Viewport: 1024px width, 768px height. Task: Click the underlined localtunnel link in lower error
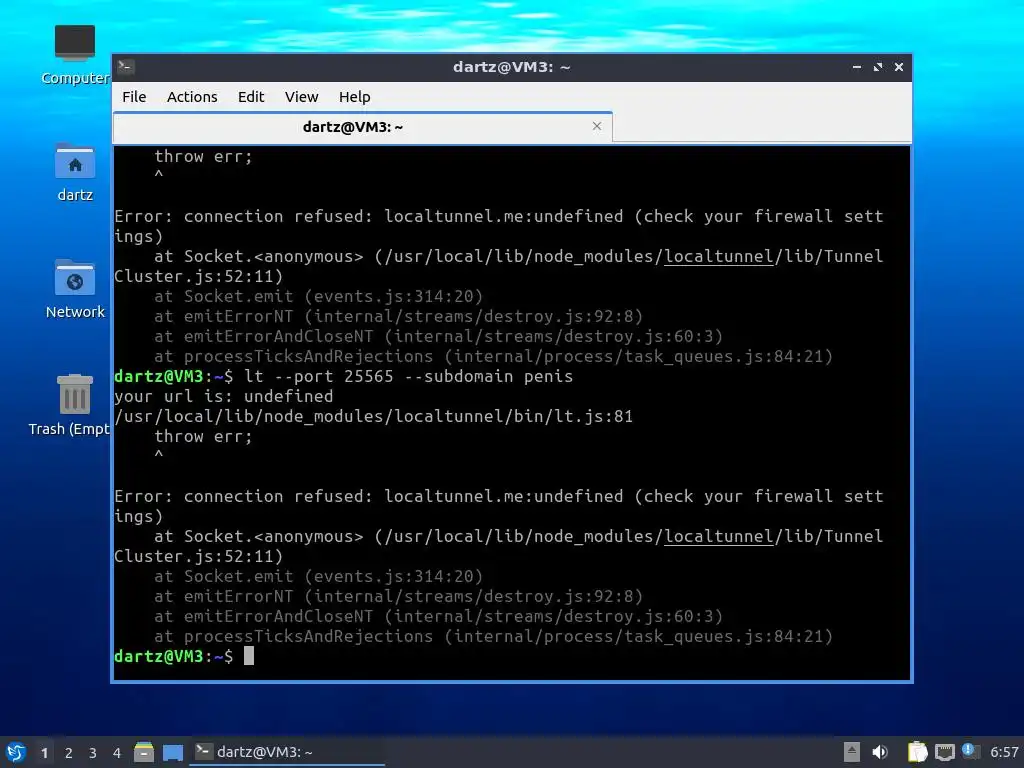[x=718, y=536]
